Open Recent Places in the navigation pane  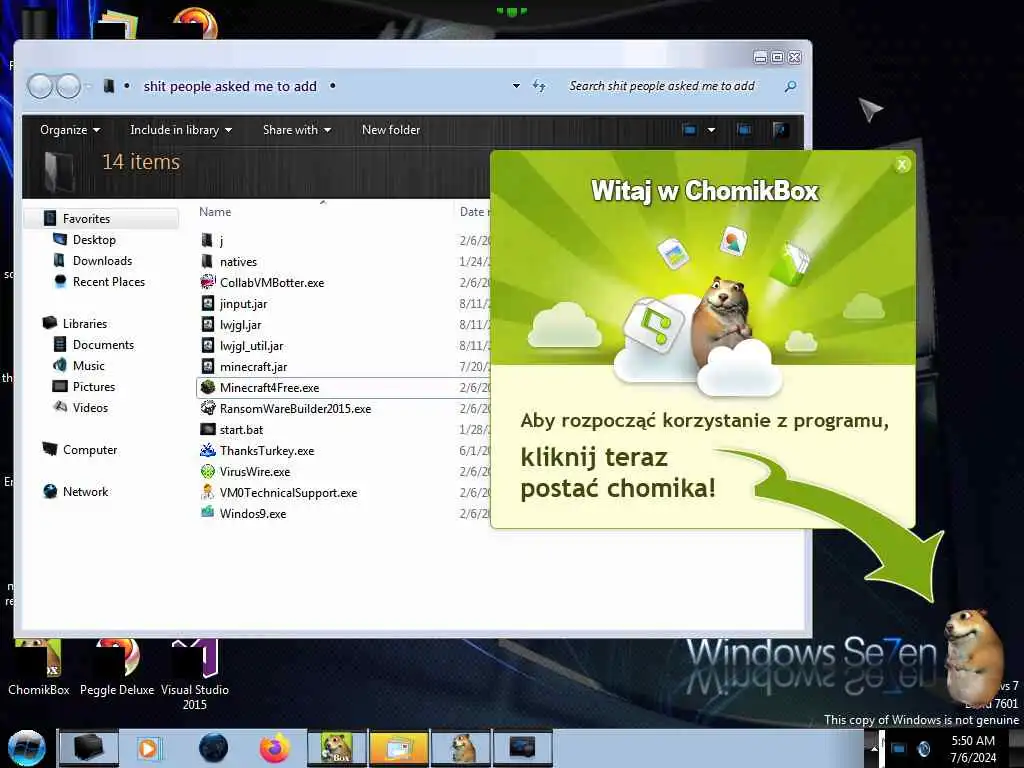click(x=109, y=281)
